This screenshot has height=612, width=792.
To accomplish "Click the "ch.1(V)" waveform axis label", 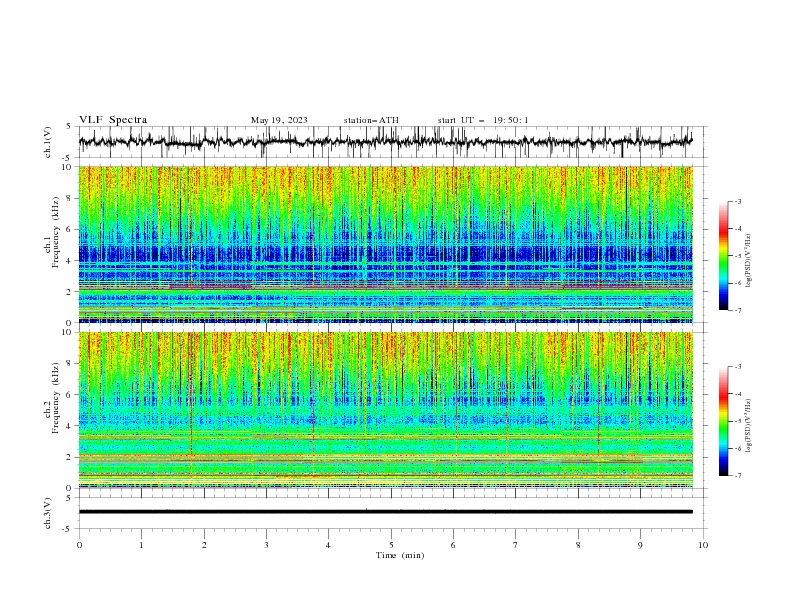I will point(48,142).
